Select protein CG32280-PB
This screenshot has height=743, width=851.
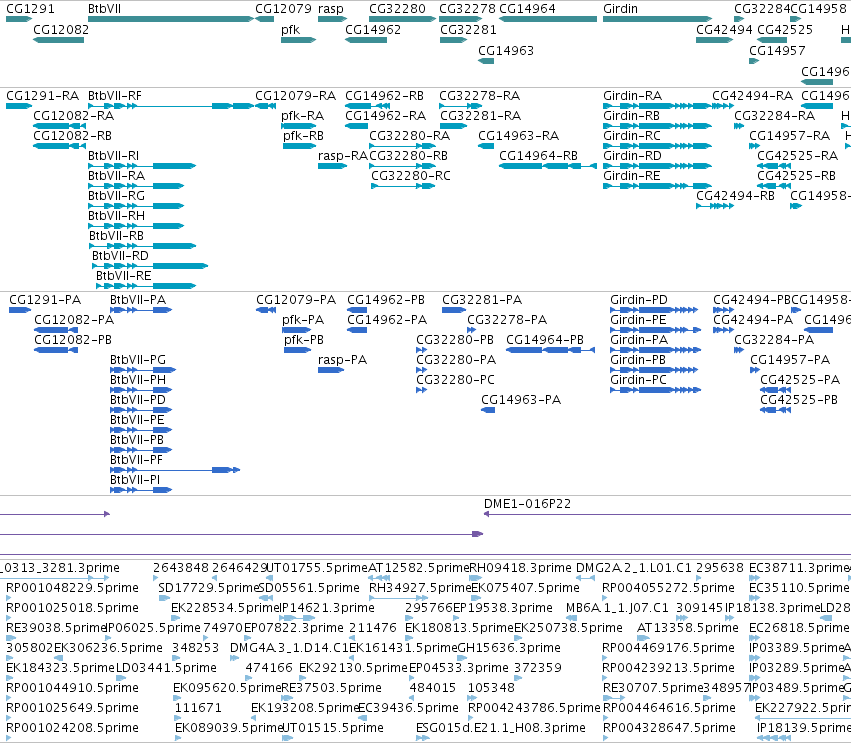pos(455,339)
